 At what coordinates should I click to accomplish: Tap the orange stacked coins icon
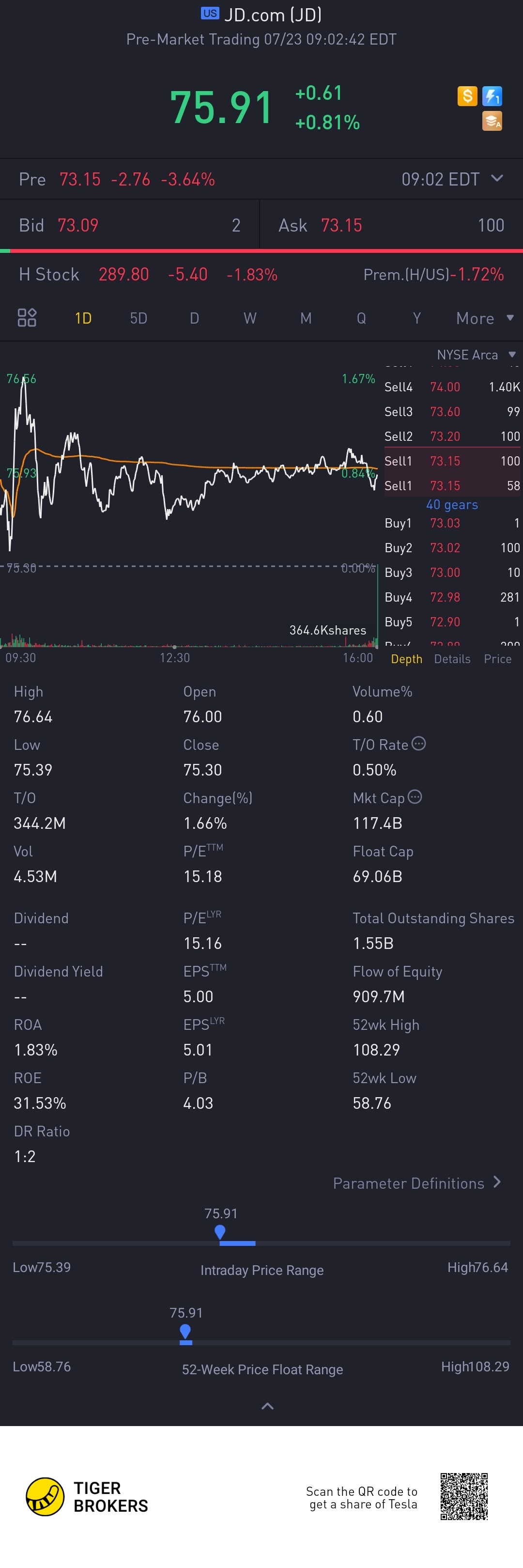click(492, 121)
